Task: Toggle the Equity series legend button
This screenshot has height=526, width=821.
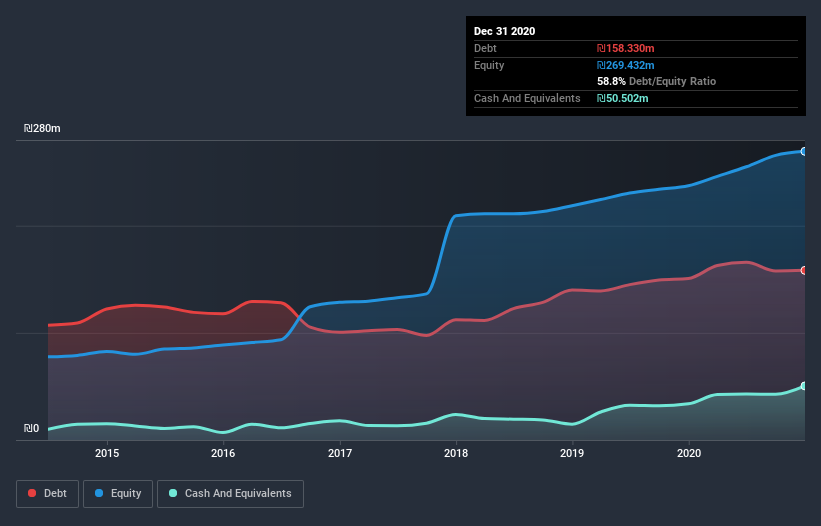Action: 118,494
